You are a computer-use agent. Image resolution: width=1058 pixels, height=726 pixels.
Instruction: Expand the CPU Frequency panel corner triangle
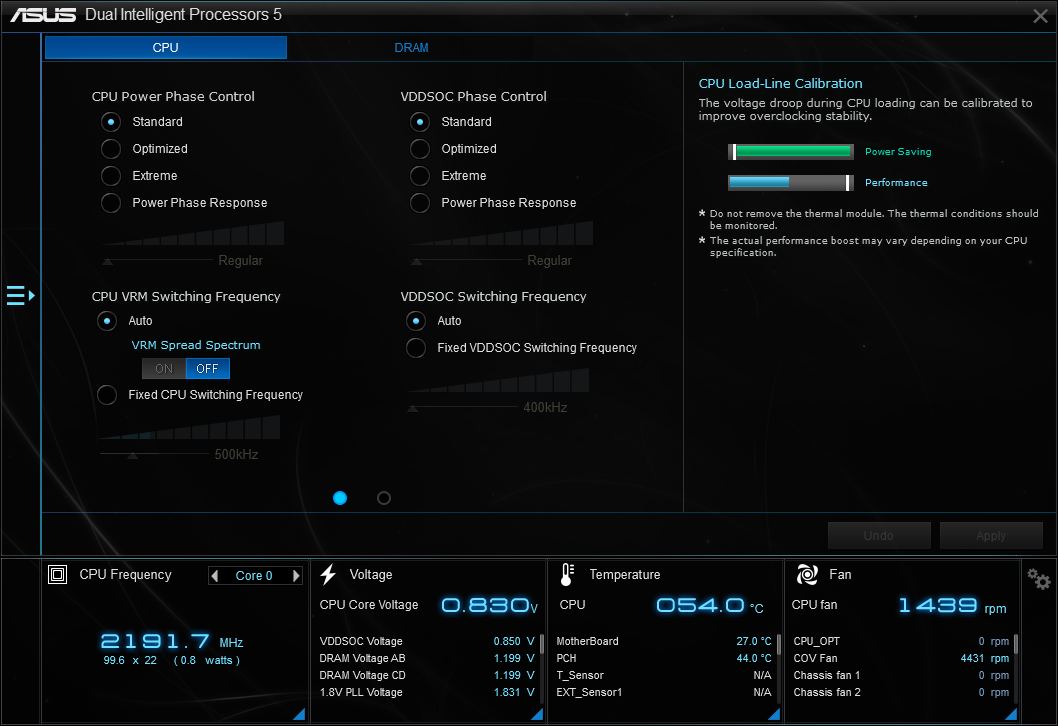300,714
